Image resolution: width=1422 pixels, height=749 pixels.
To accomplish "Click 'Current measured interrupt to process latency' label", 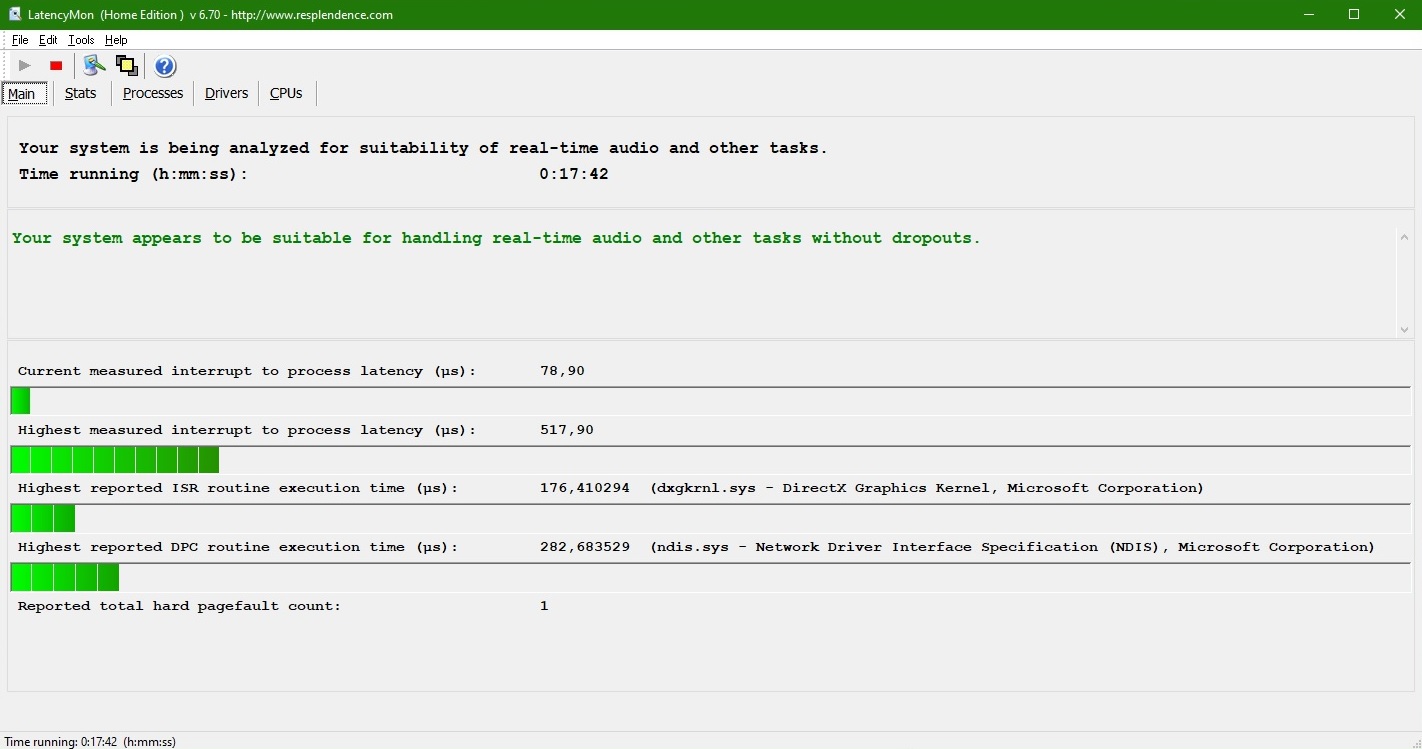I will (x=247, y=371).
